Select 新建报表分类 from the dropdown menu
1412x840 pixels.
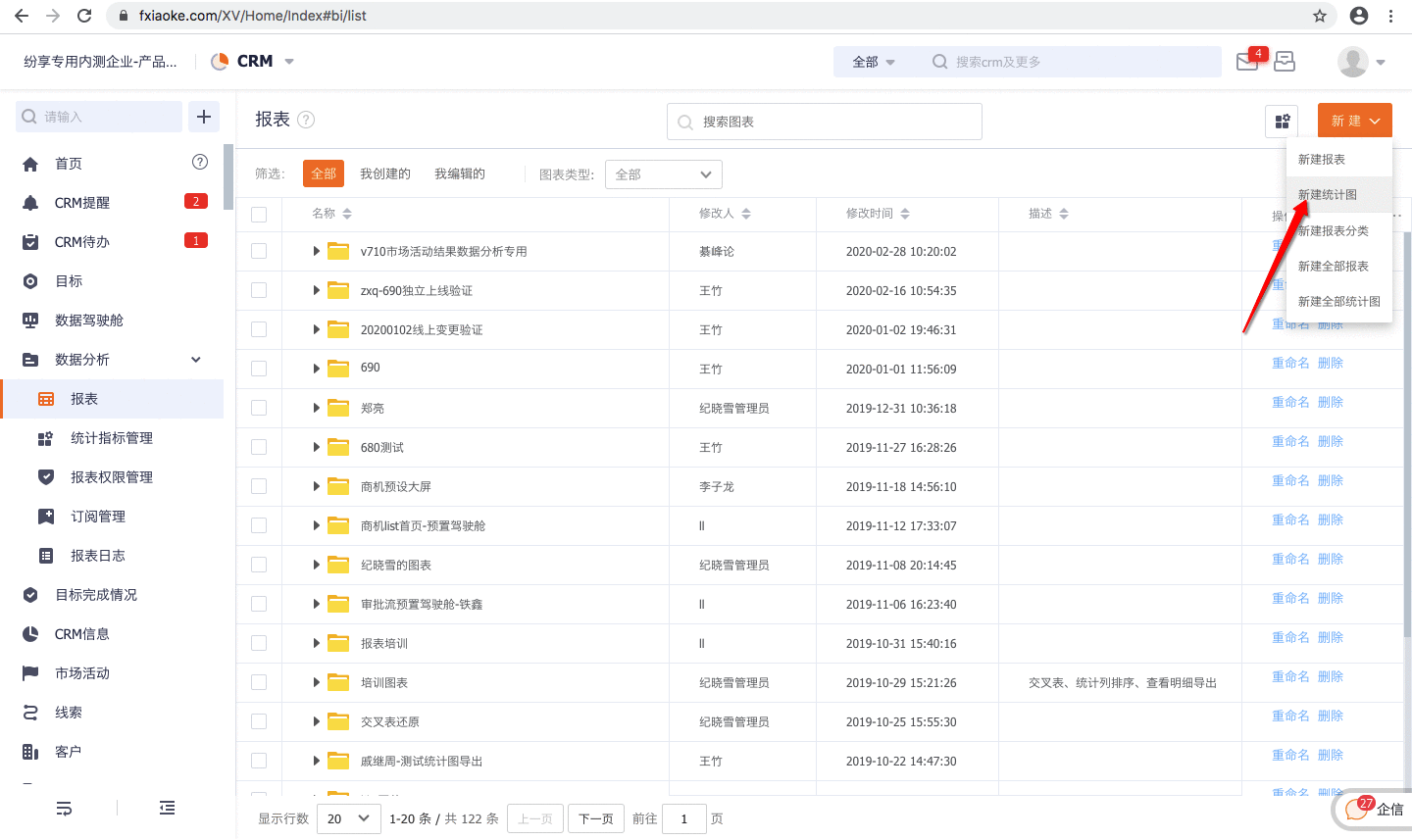(x=1339, y=230)
